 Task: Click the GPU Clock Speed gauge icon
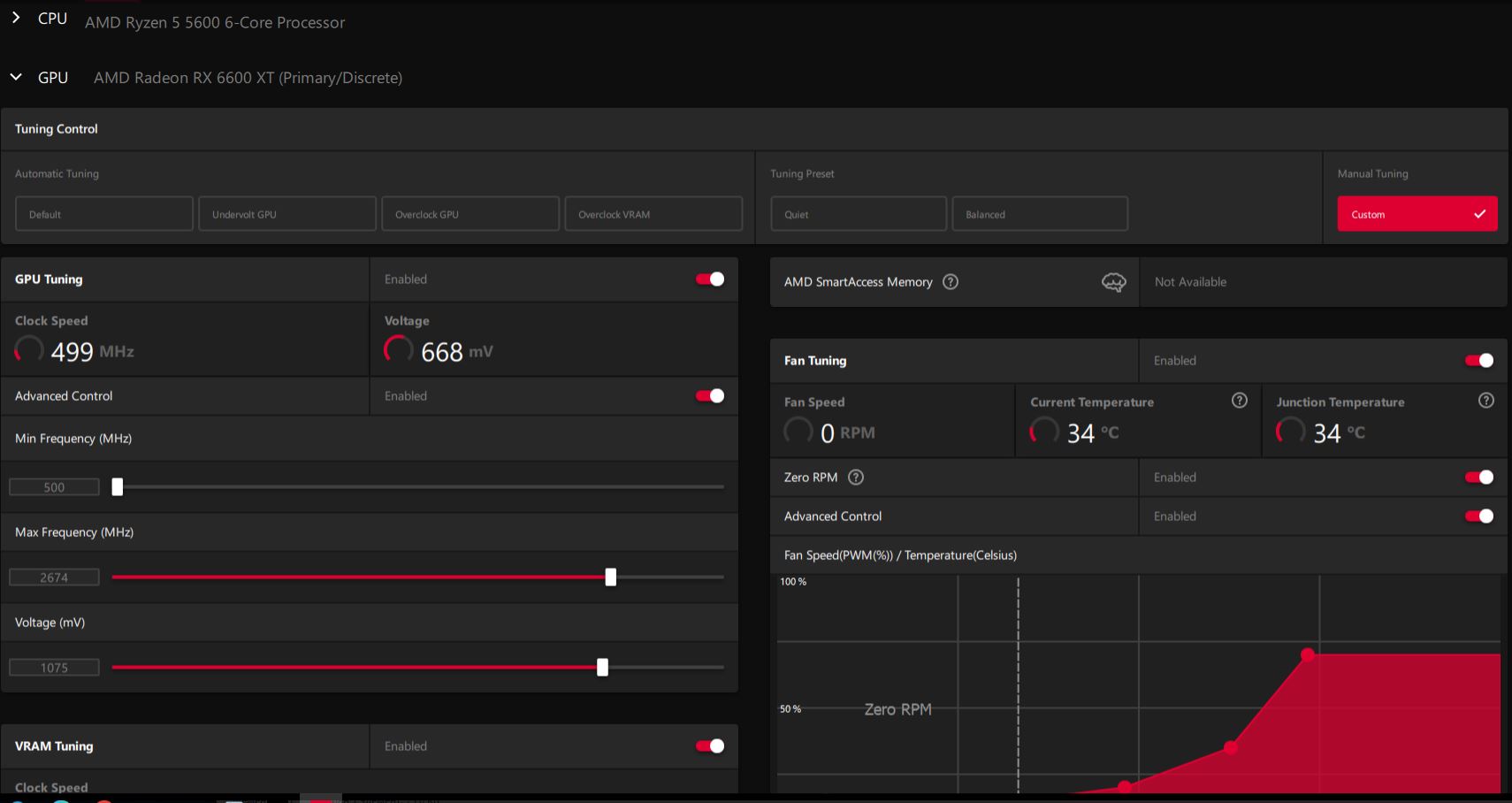pyautogui.click(x=29, y=349)
